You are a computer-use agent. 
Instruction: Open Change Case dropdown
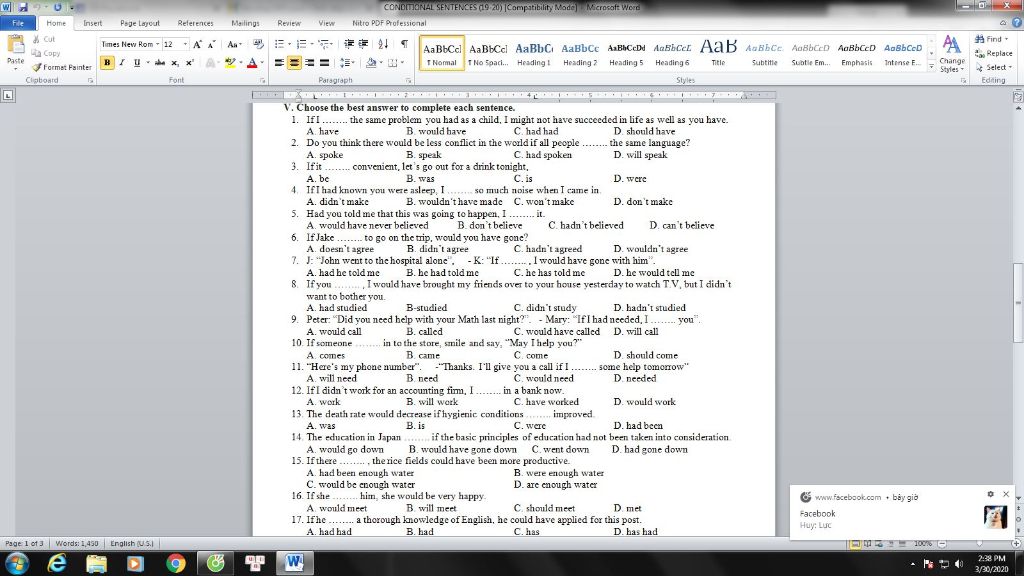pyautogui.click(x=234, y=44)
